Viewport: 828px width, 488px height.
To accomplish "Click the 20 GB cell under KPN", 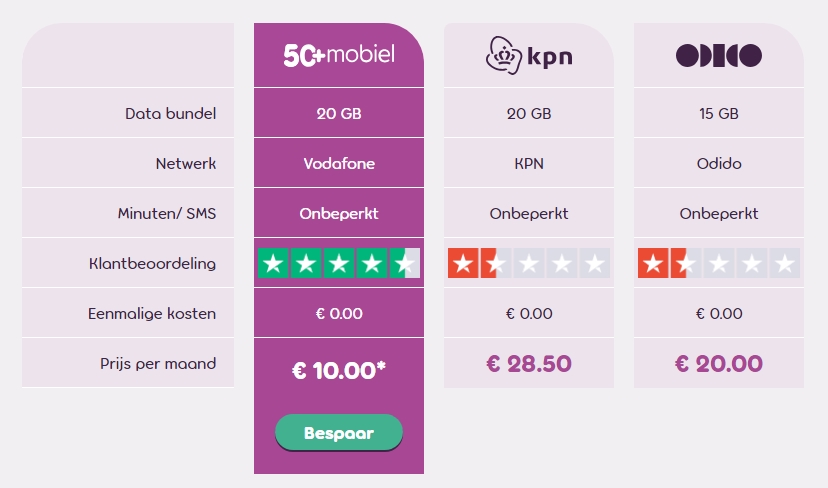I will point(529,113).
